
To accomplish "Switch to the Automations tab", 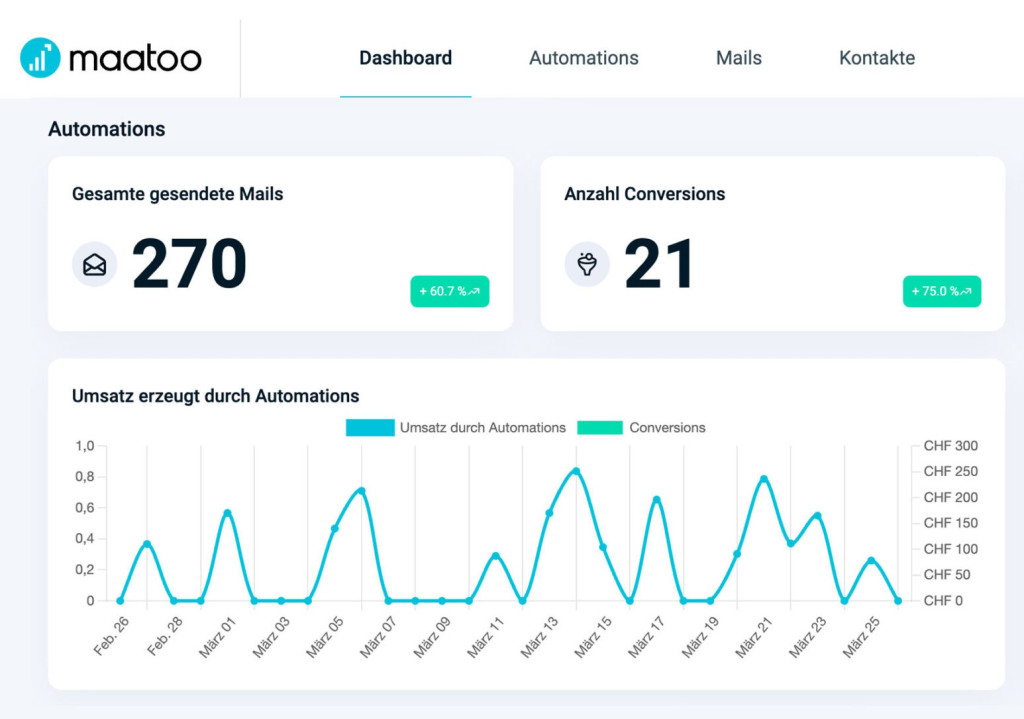I will 584,58.
